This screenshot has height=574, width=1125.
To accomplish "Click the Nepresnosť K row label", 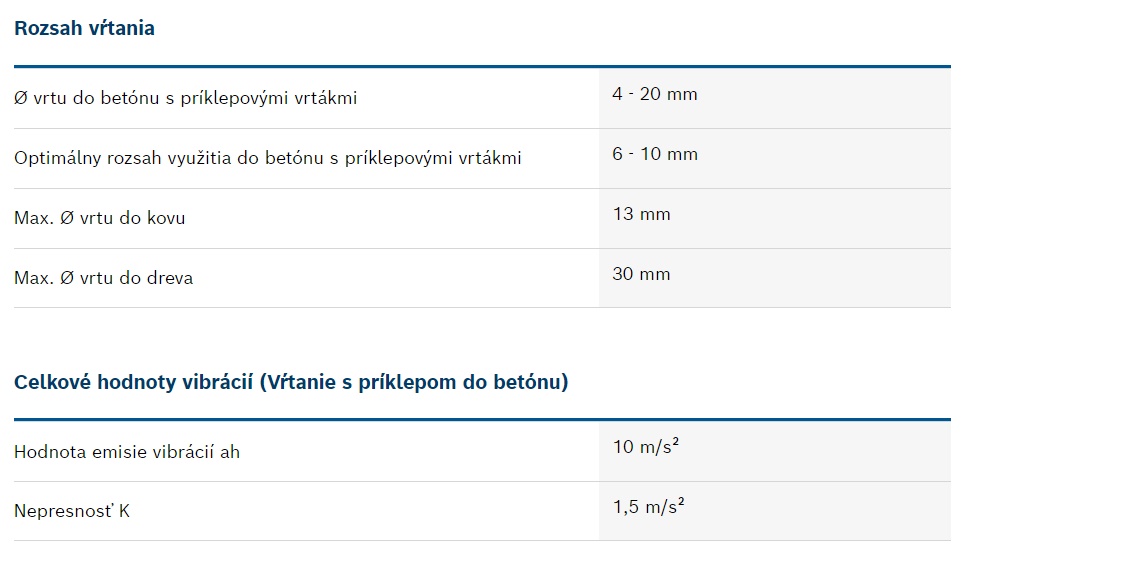I will [72, 511].
